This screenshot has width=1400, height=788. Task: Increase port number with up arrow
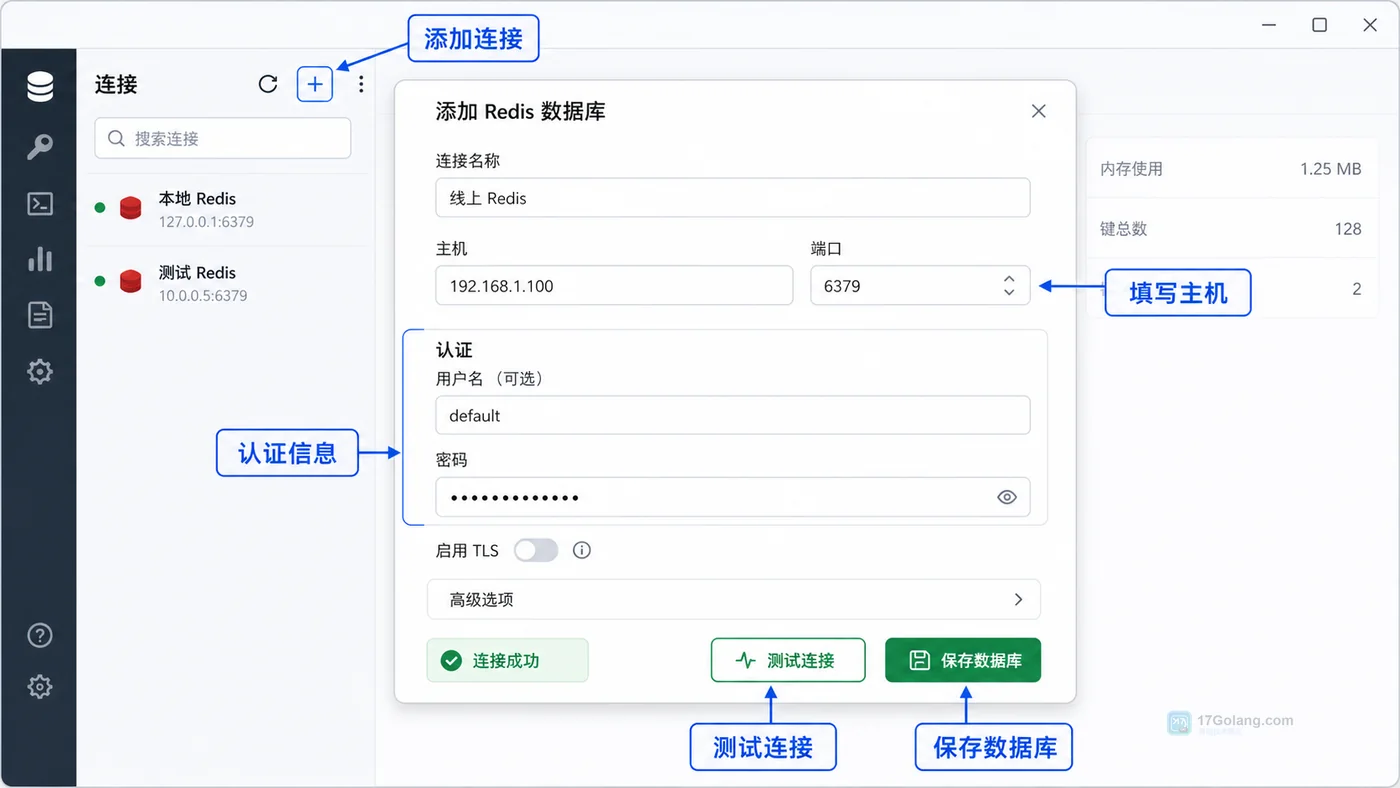tap(1009, 279)
